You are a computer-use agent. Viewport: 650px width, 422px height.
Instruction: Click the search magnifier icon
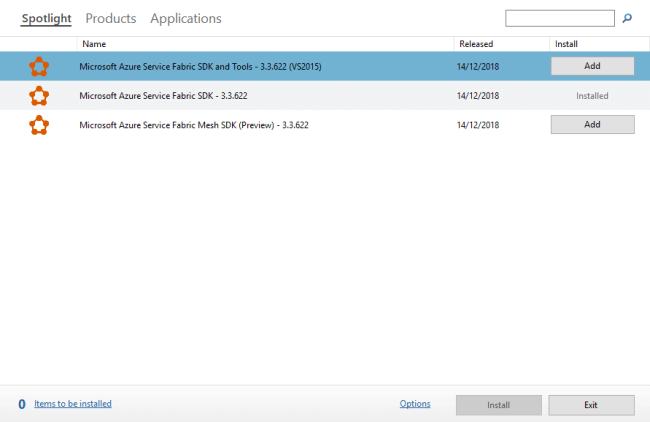pos(627,18)
